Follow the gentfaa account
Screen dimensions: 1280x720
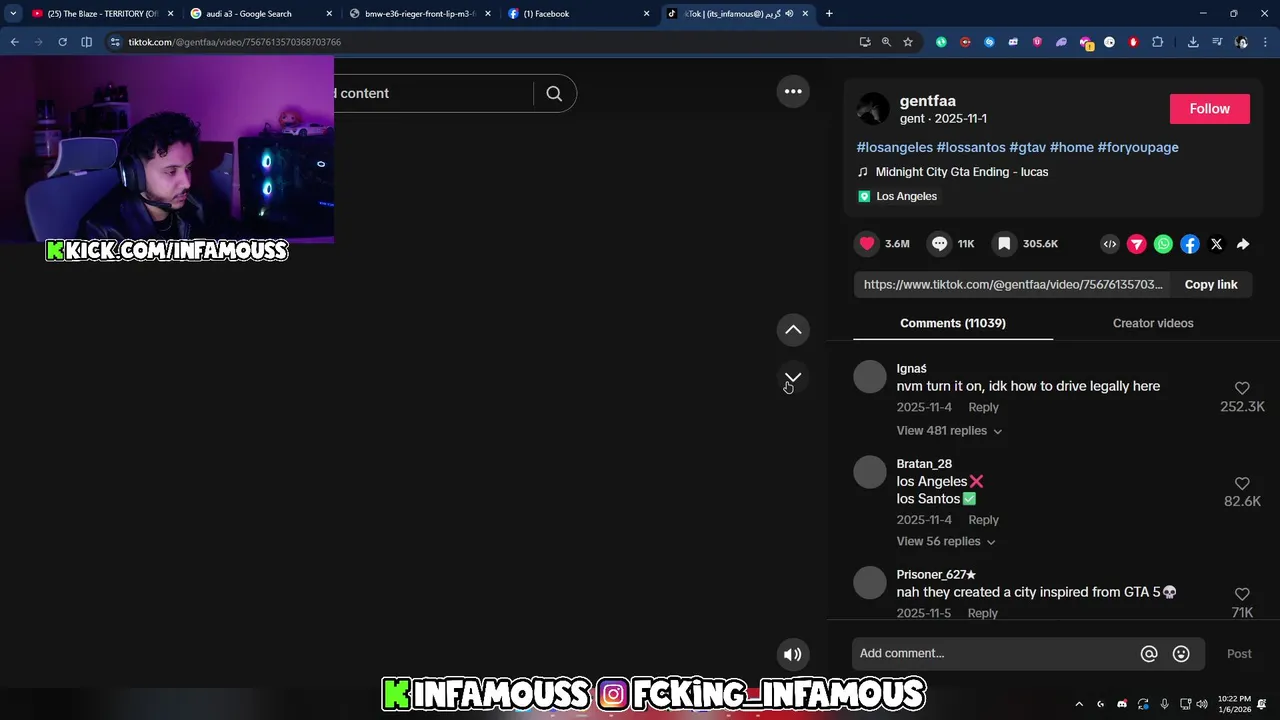[x=1210, y=109]
